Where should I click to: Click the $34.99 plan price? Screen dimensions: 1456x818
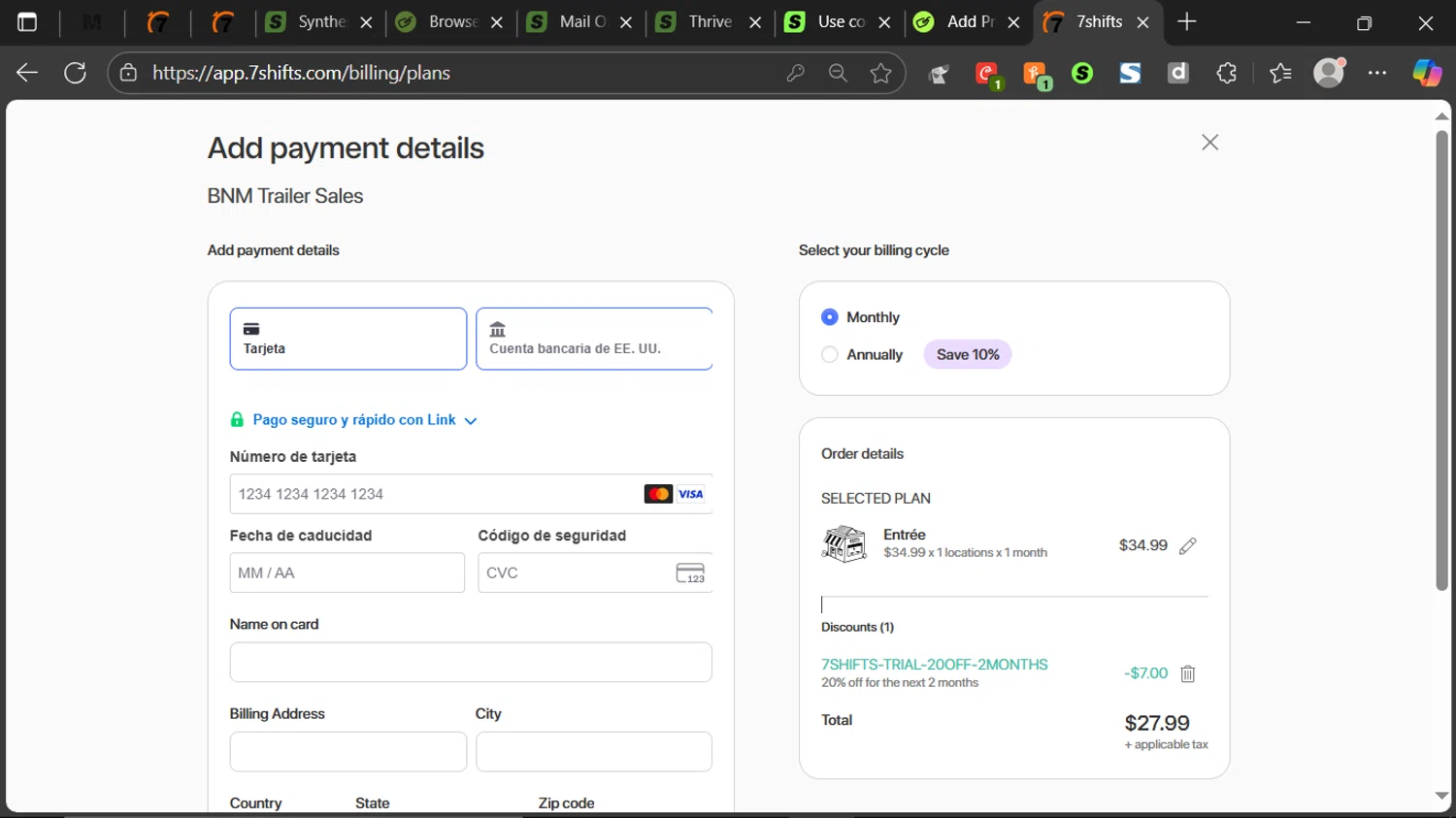[x=1142, y=545]
